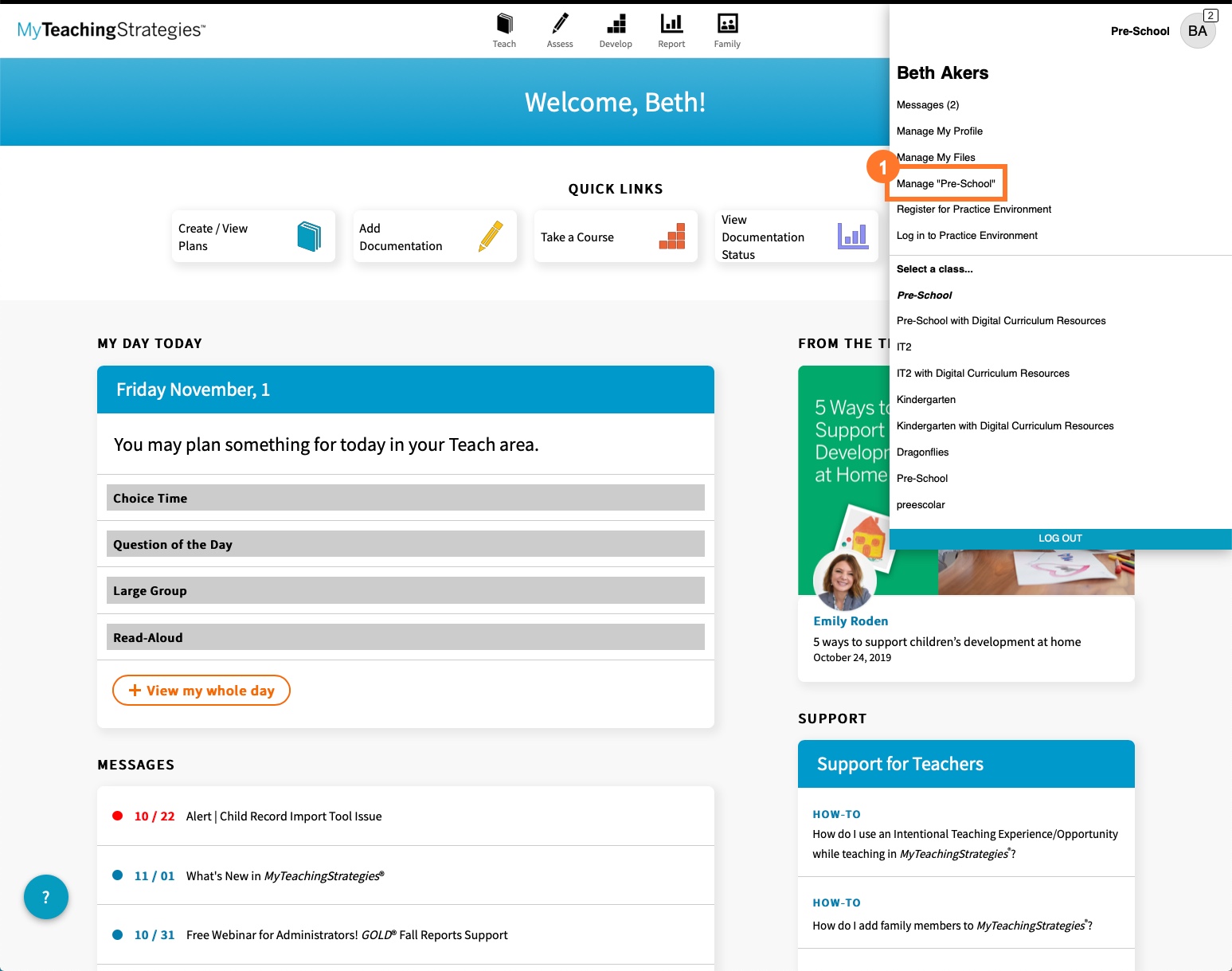
Task: Open Create / View Plans quick link
Action: pos(253,237)
